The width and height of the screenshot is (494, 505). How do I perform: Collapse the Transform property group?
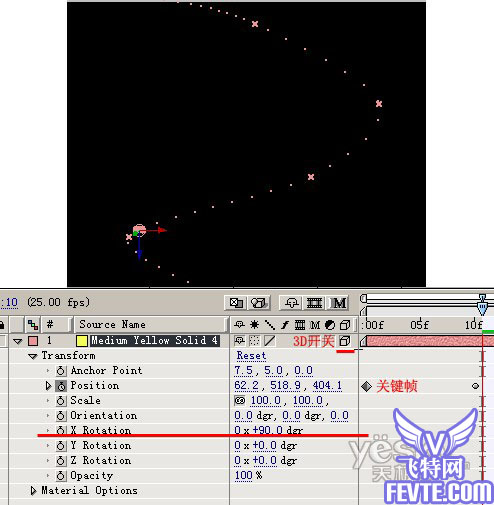pos(33,356)
